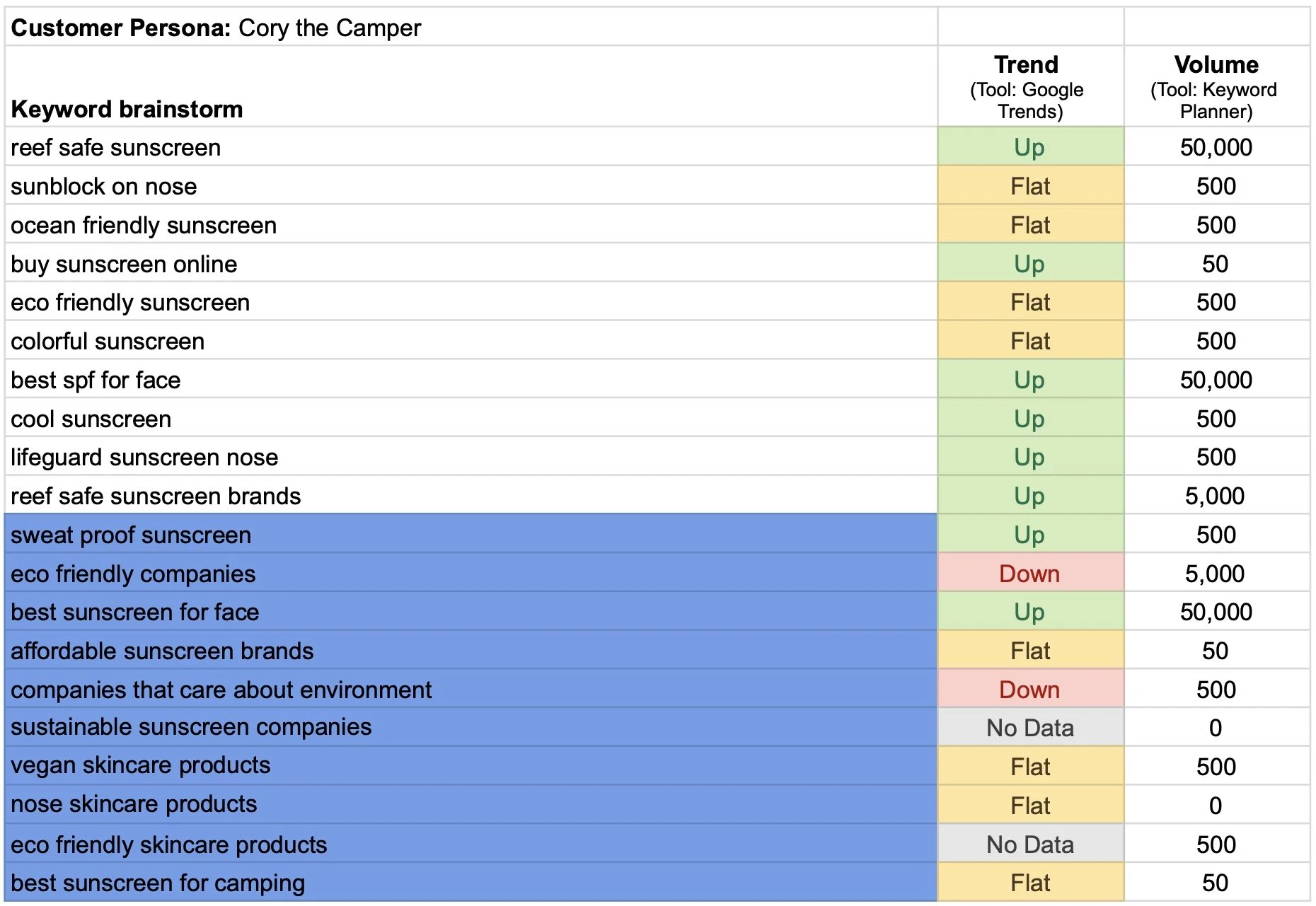Click the blue 'sweat proof sunscreen' cell
Screen dimensions: 1316x906
click(x=471, y=535)
